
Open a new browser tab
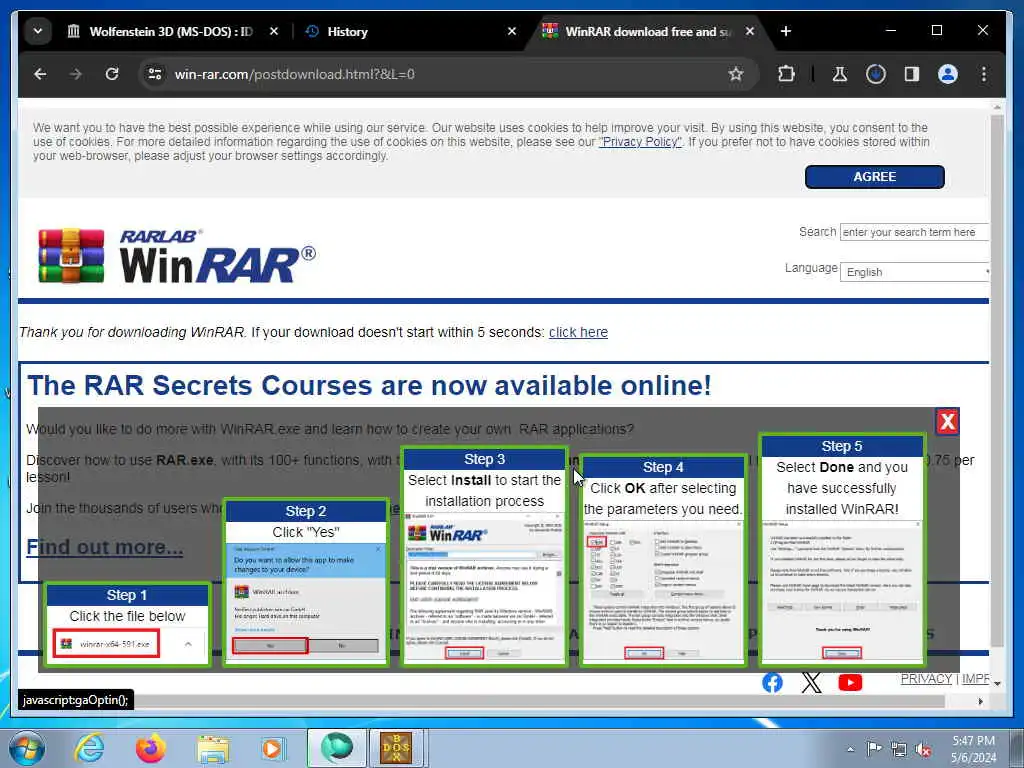pos(786,31)
